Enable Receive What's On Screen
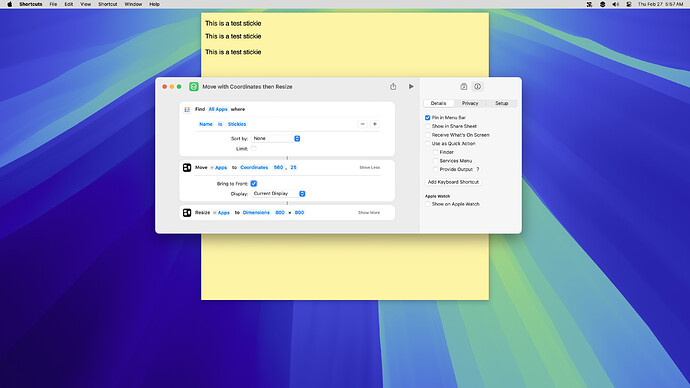690x388 pixels. [427, 135]
